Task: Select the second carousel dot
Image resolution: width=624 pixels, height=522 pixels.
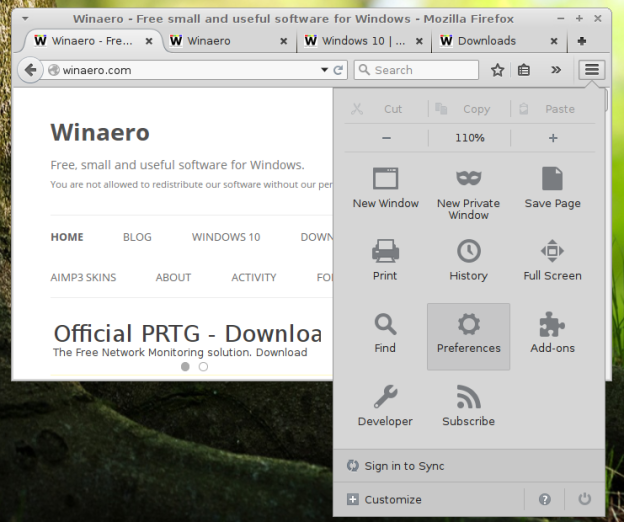Action: (203, 367)
